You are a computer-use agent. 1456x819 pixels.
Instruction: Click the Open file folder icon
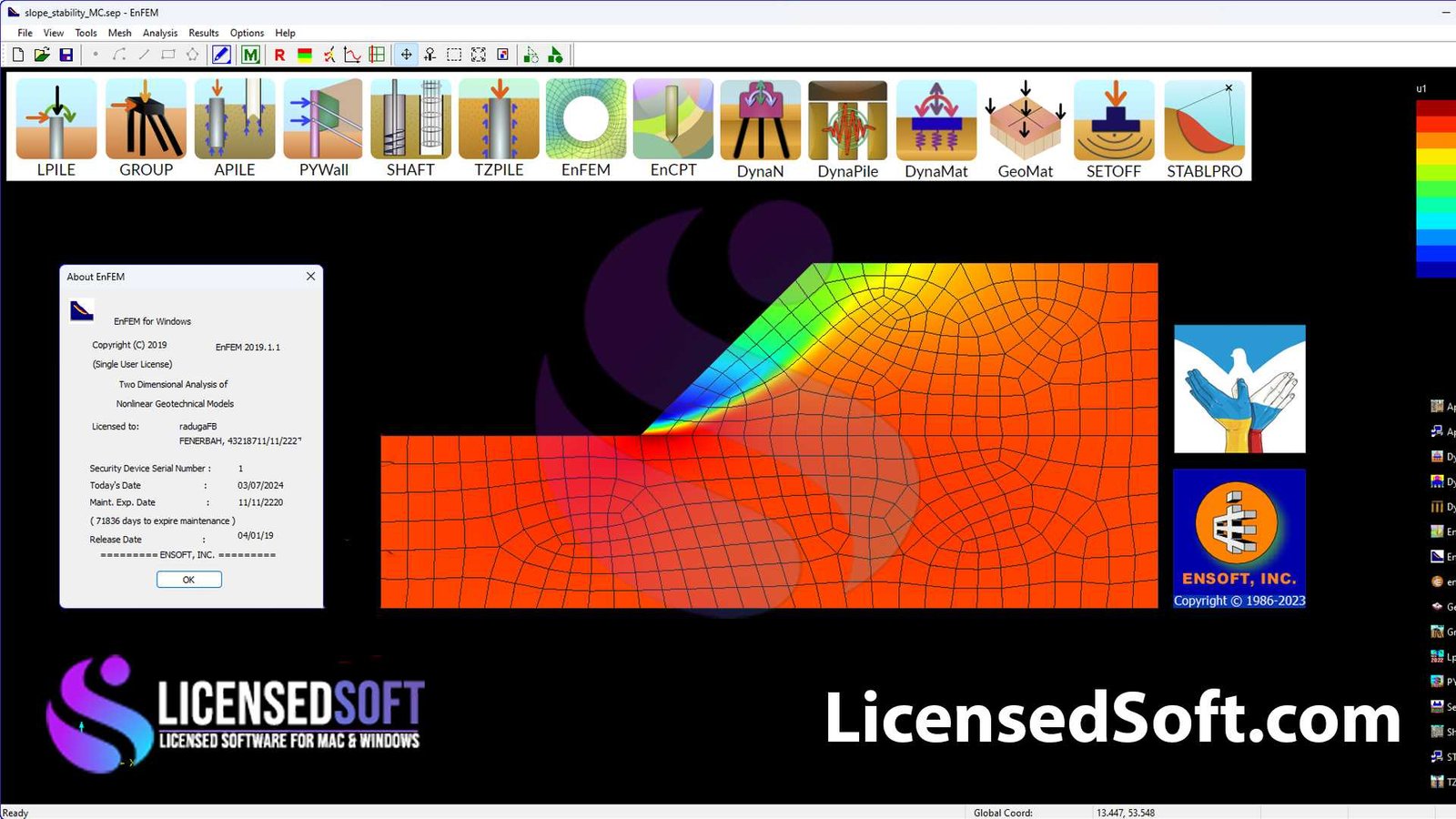42,55
